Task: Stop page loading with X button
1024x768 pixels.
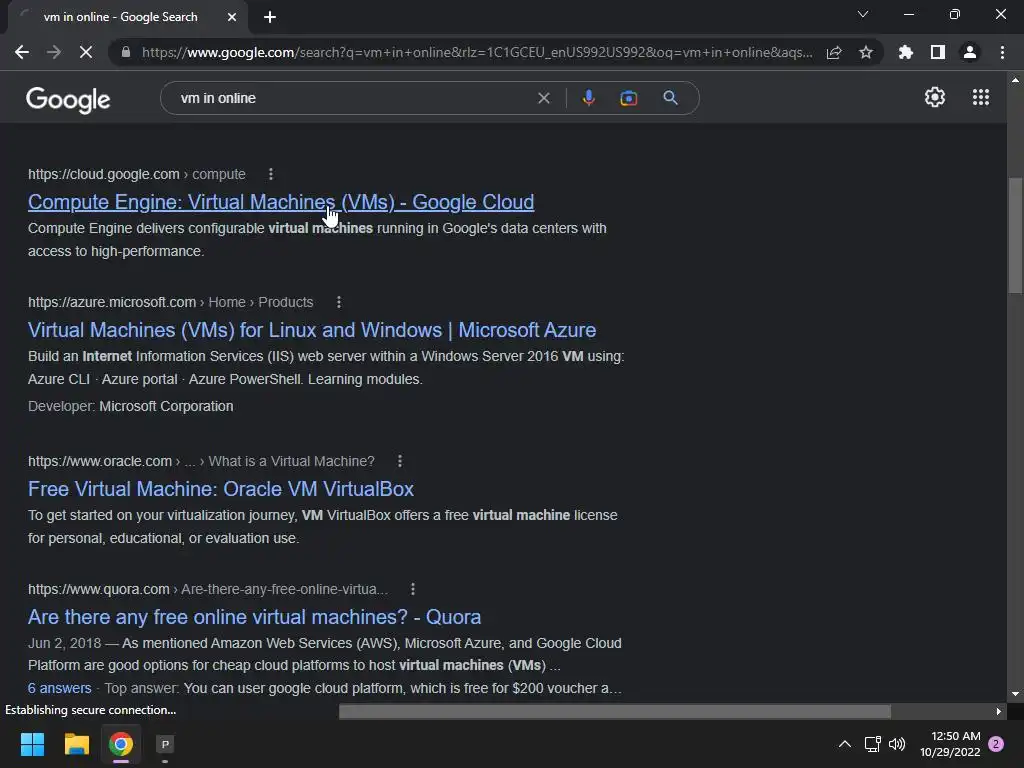Action: click(x=86, y=52)
